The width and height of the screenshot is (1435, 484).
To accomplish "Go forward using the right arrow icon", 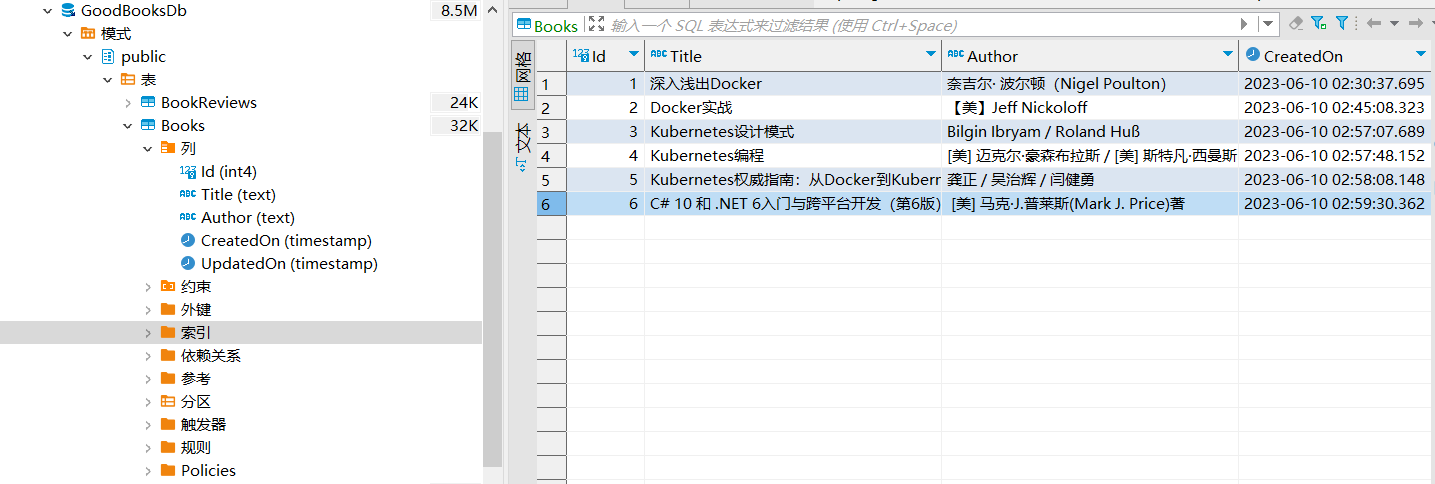I will 1414,24.
